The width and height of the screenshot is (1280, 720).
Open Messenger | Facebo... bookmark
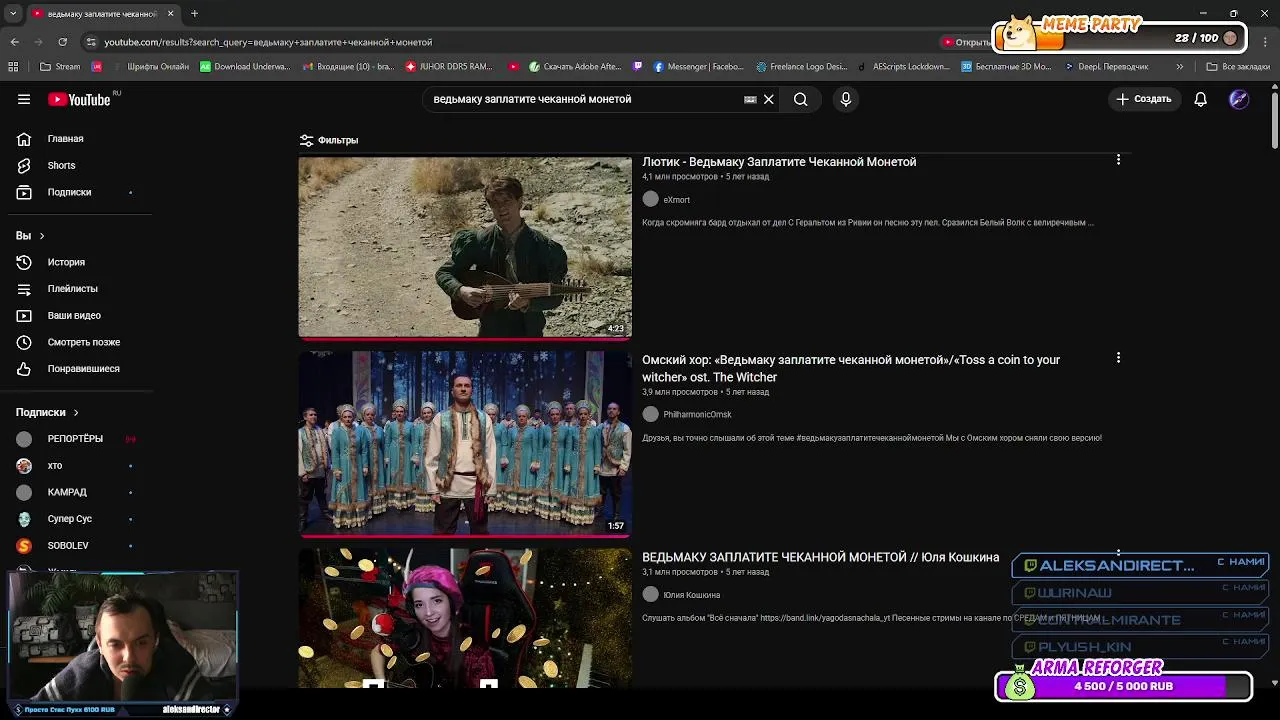pos(699,67)
